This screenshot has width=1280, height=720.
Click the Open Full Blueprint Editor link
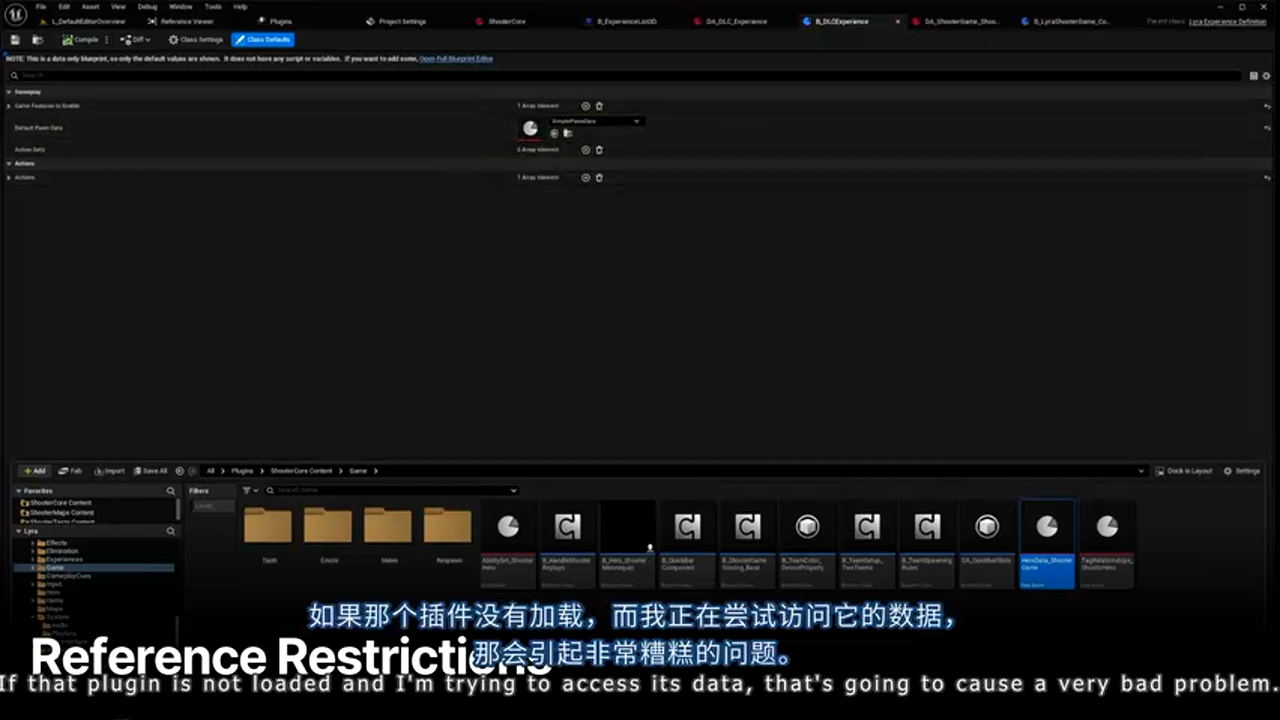tap(456, 59)
